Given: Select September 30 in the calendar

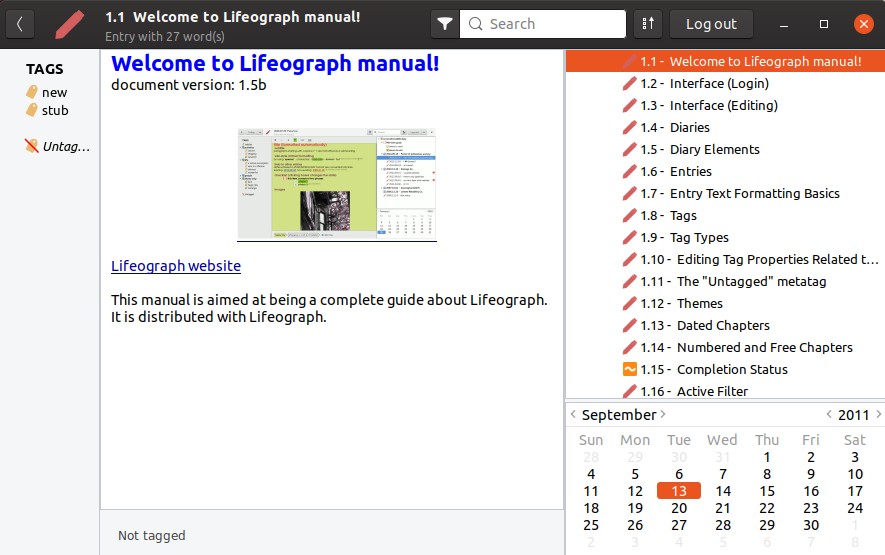Looking at the screenshot, I should [811, 525].
